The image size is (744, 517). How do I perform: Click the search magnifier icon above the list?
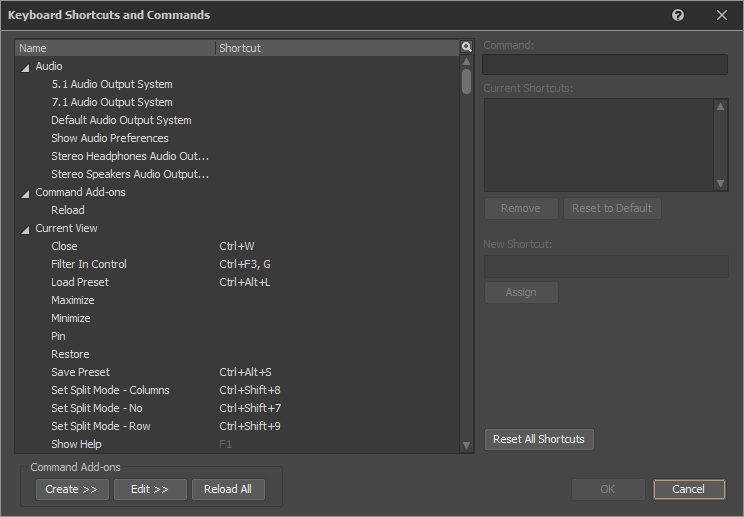(466, 47)
